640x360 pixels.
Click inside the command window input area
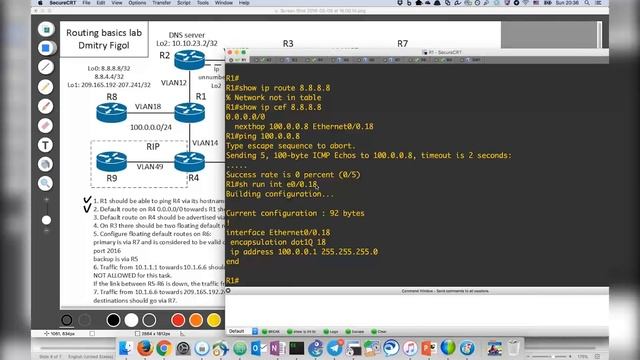click(x=416, y=310)
